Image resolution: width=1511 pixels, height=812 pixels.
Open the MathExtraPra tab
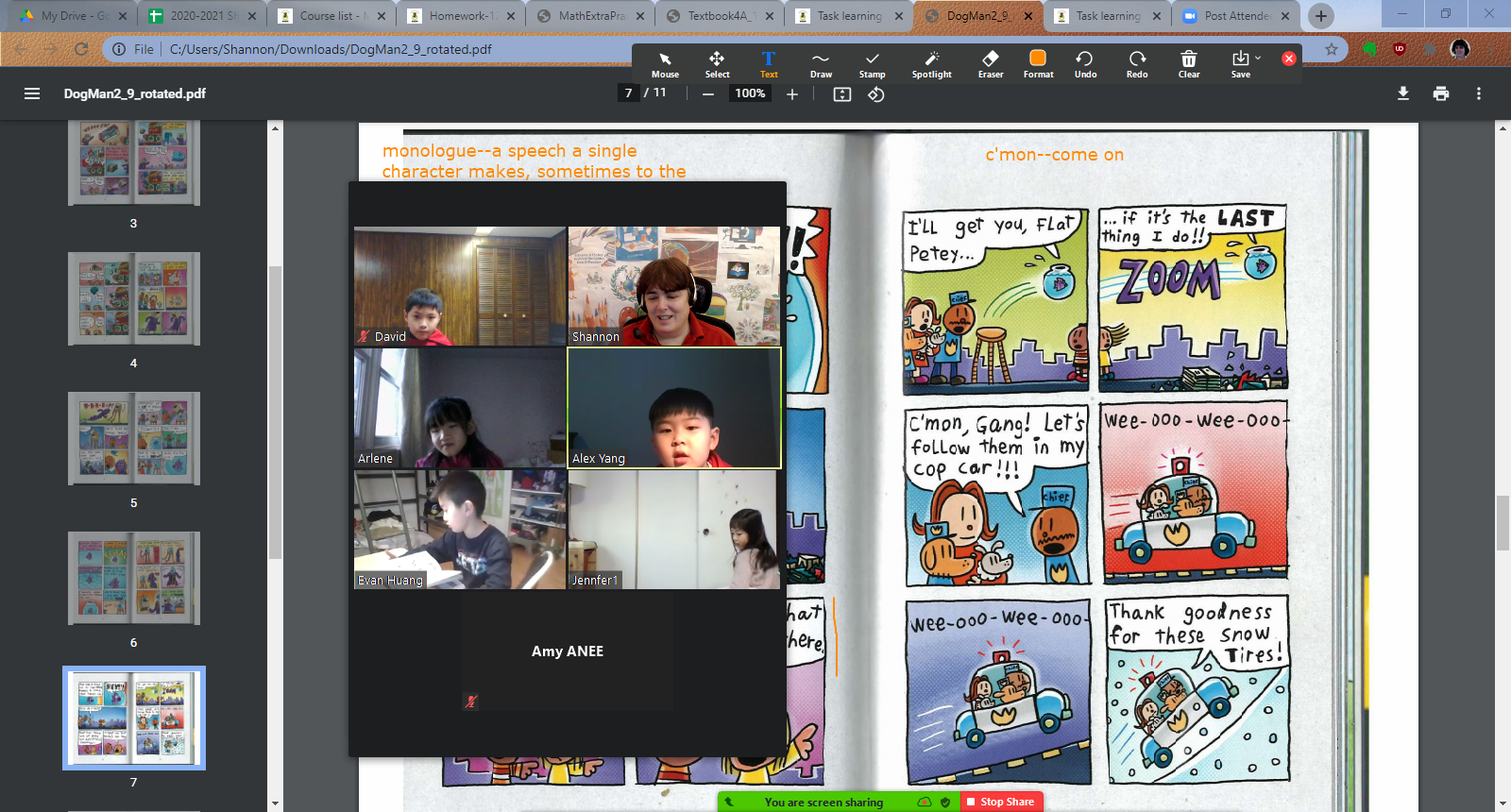(x=589, y=16)
